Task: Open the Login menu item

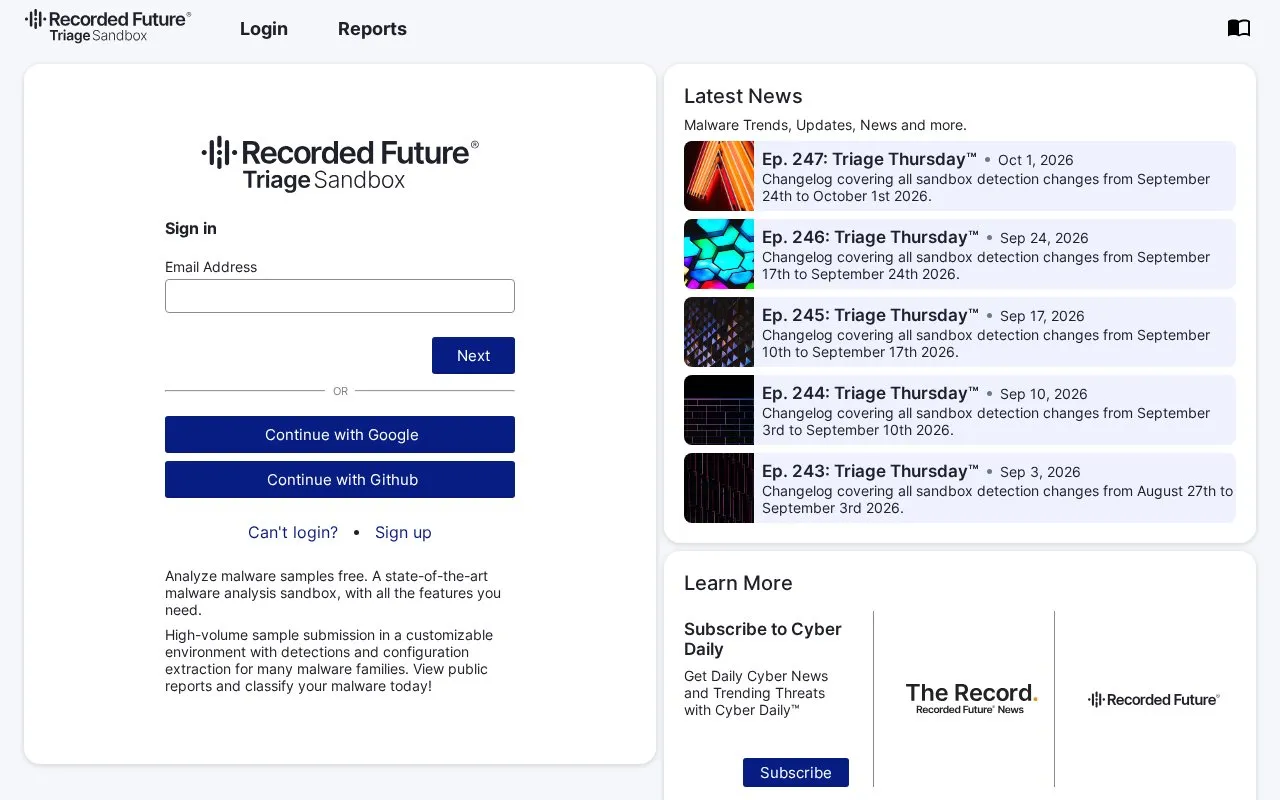Action: tap(264, 29)
